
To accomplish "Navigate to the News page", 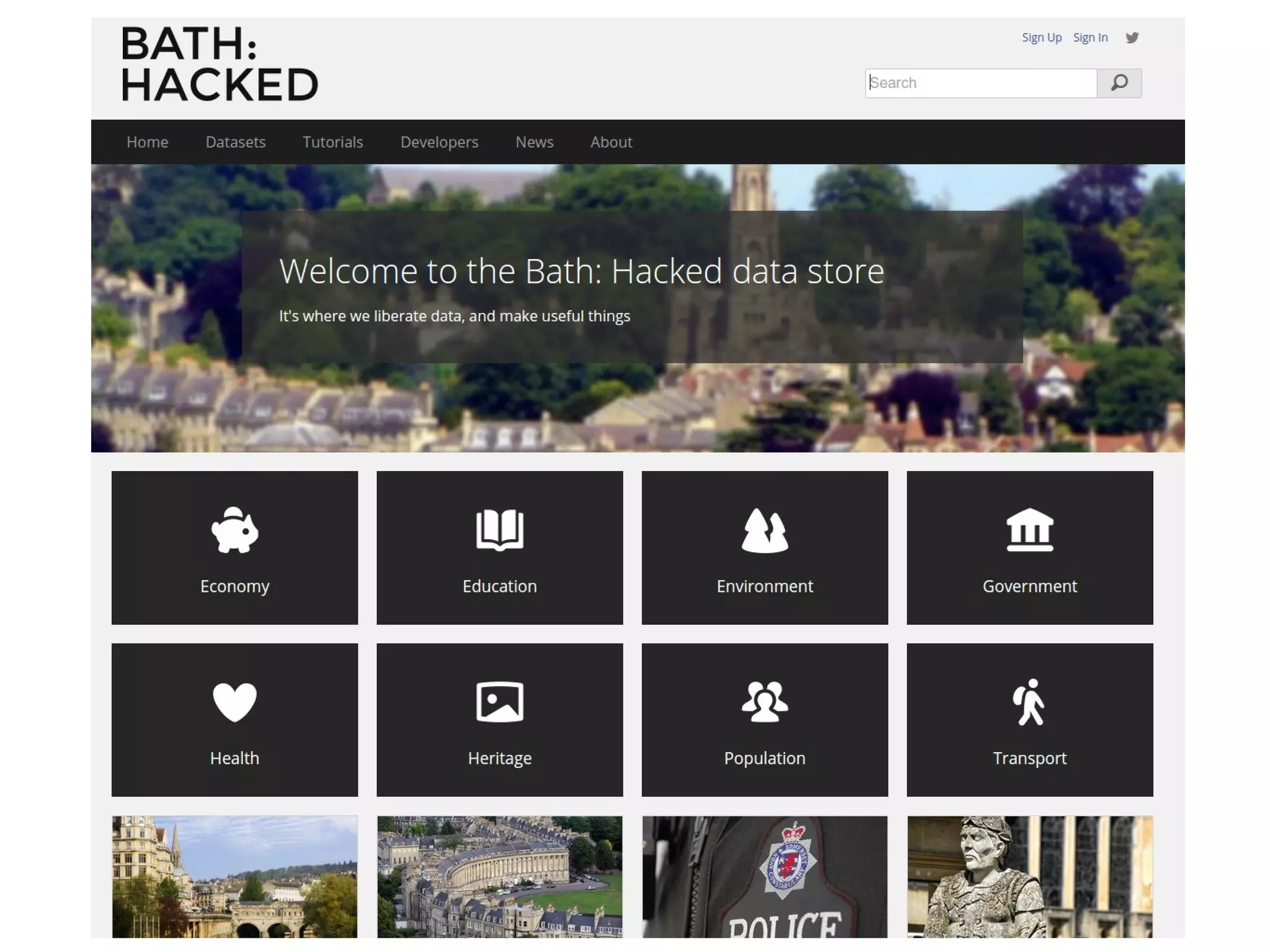I will coord(534,142).
